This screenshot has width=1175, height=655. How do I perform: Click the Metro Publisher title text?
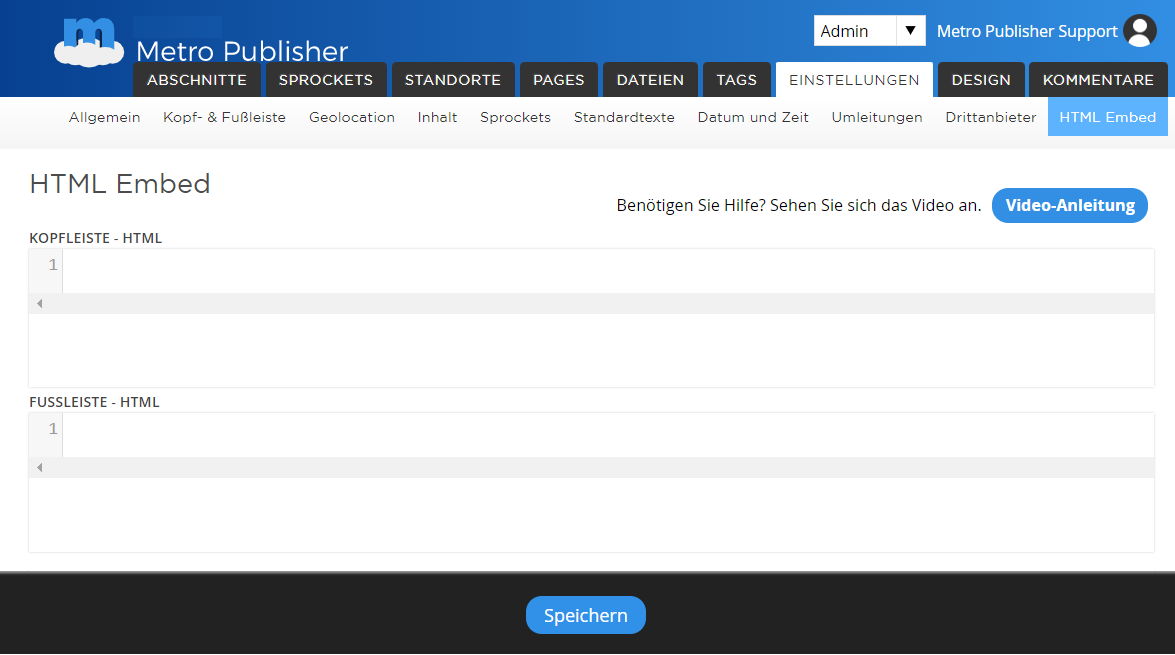tap(242, 51)
